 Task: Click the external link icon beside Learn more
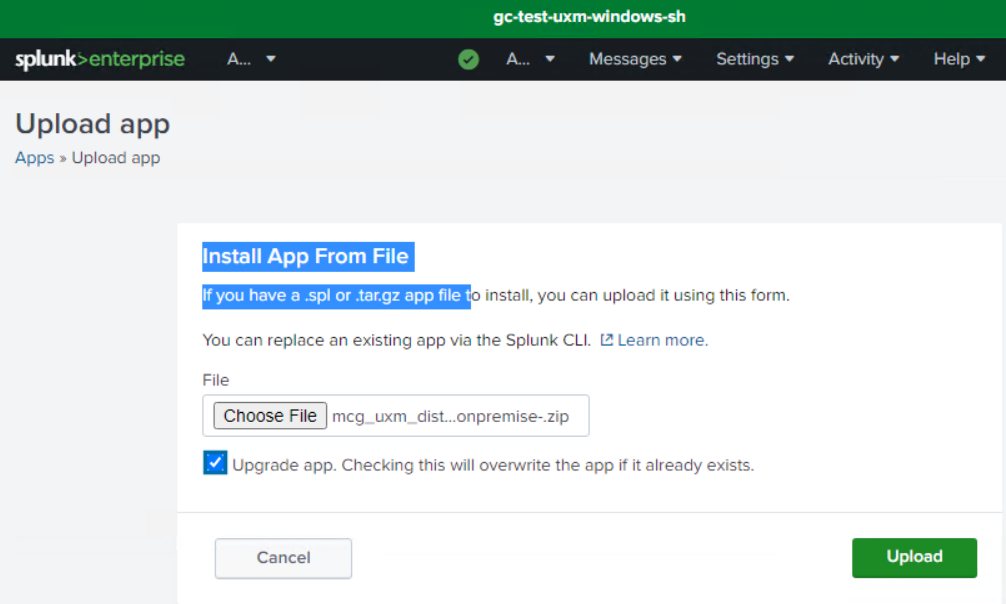pyautogui.click(x=607, y=340)
